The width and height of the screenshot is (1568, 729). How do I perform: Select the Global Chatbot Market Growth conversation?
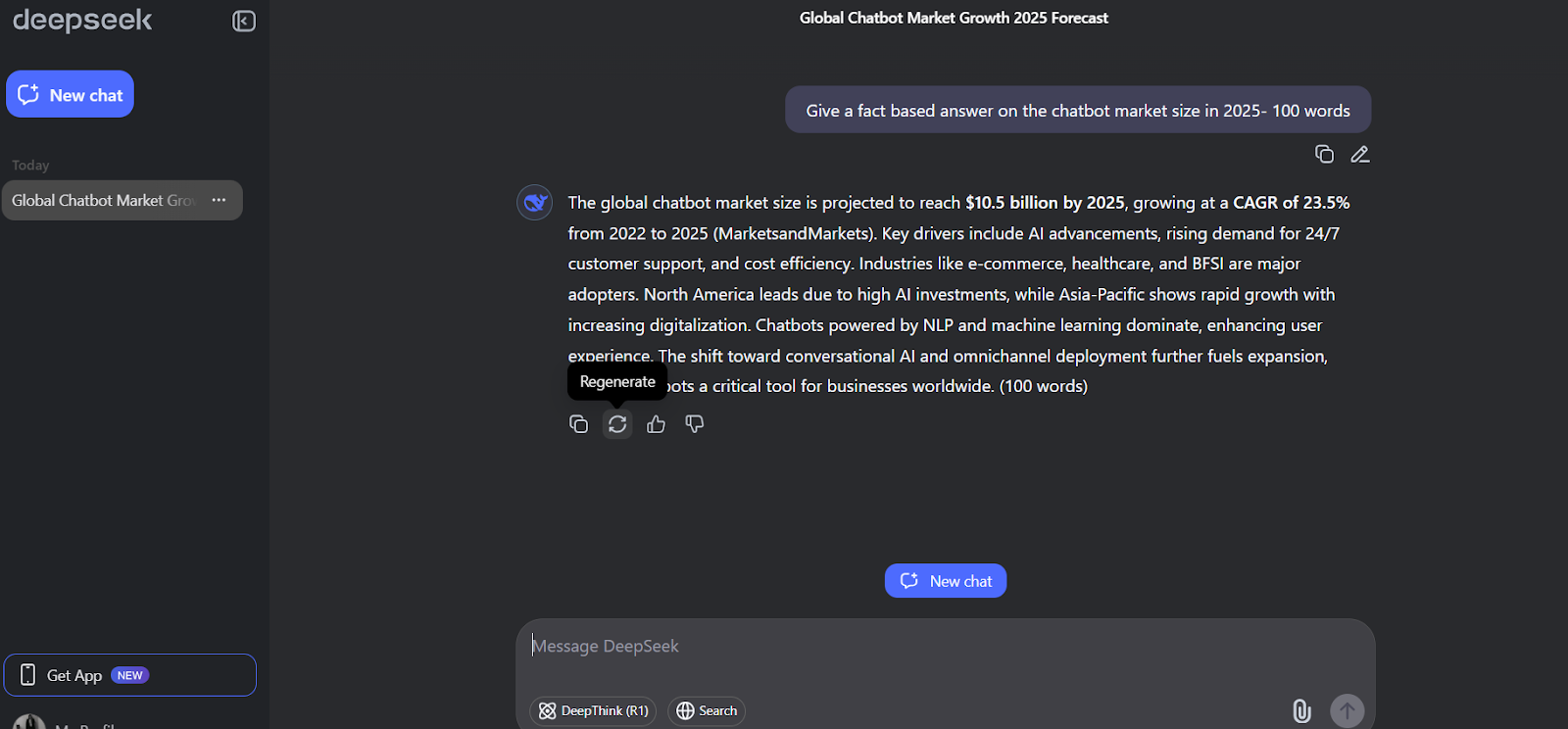tap(108, 200)
